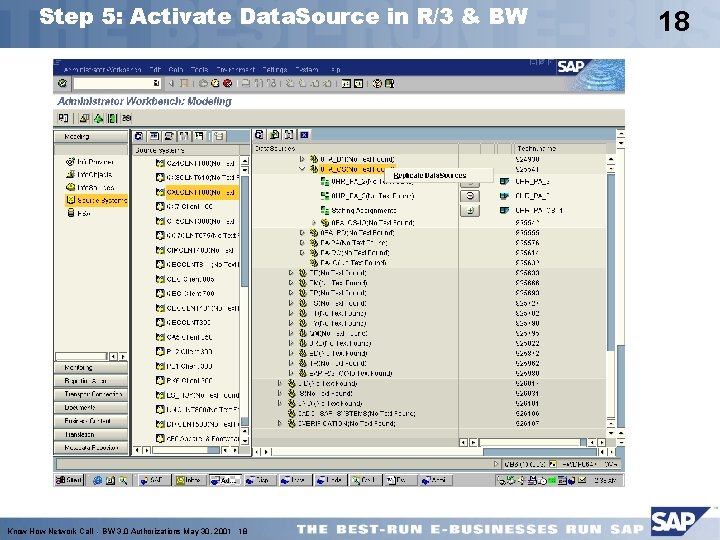Open the Goto menu
Image resolution: width=720 pixels, height=540 pixels.
point(176,70)
